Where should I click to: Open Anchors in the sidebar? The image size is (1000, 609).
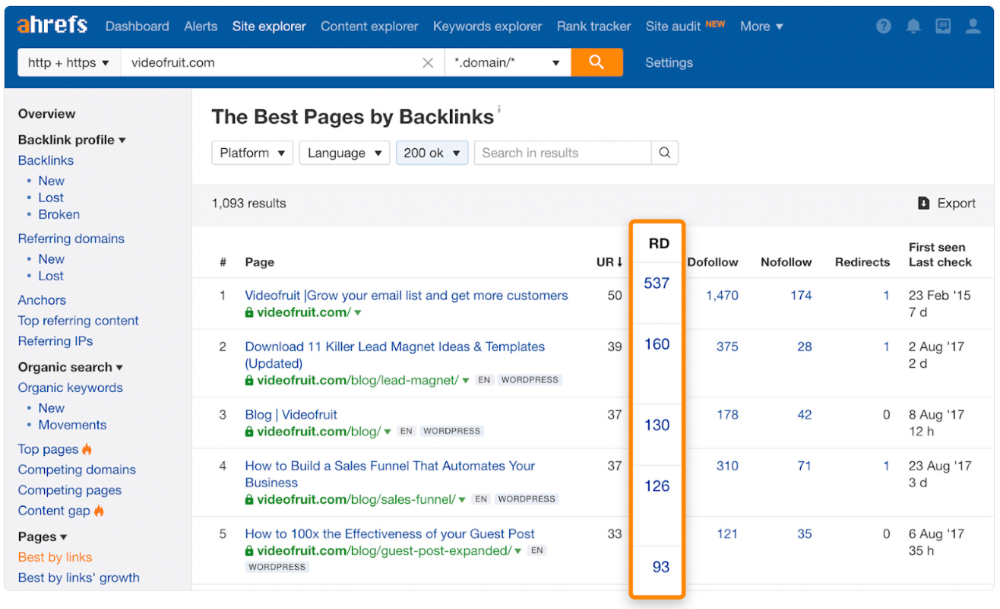point(41,300)
